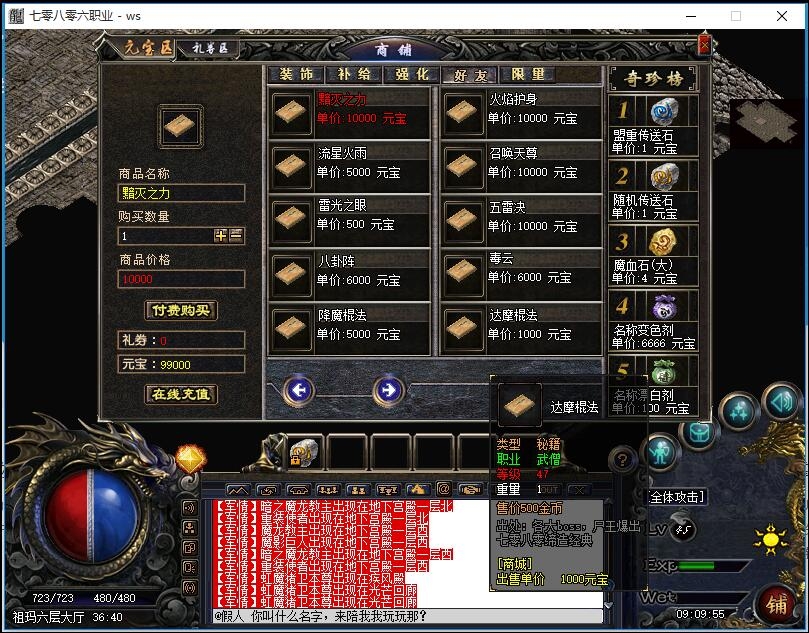Viewport: 809px width, 633px height.
Task: Select the 火焰护身 skill book item
Action: pos(465,110)
